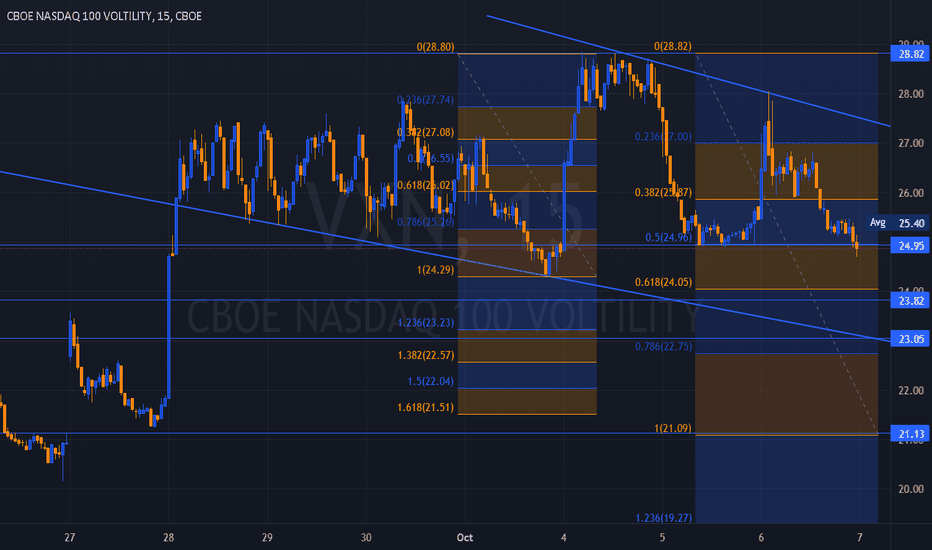Select the Fibonacci label 0(28.80)
Viewport: 932px width, 550px height.
(435, 47)
